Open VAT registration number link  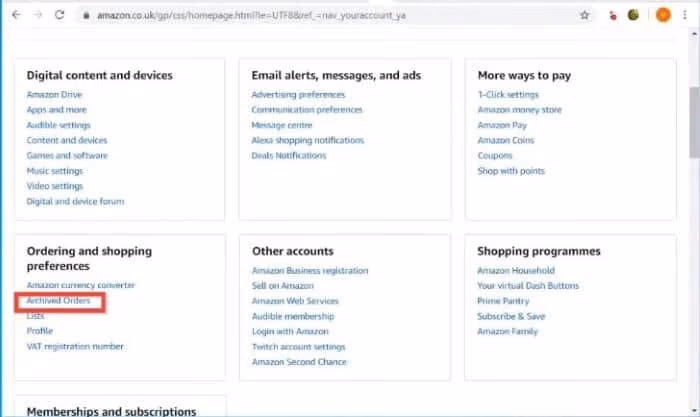pyautogui.click(x=75, y=346)
